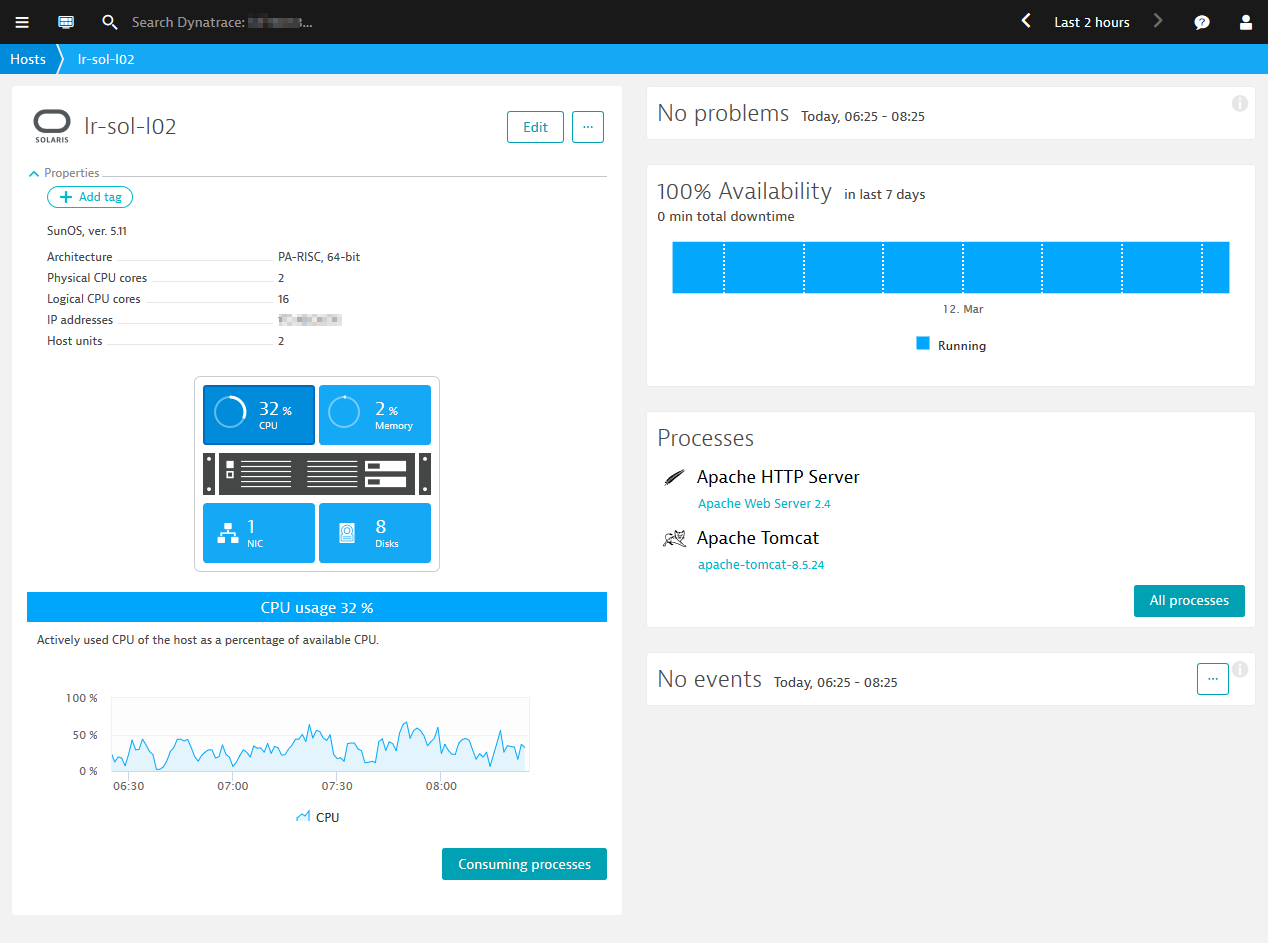Click the Edit button

point(536,127)
